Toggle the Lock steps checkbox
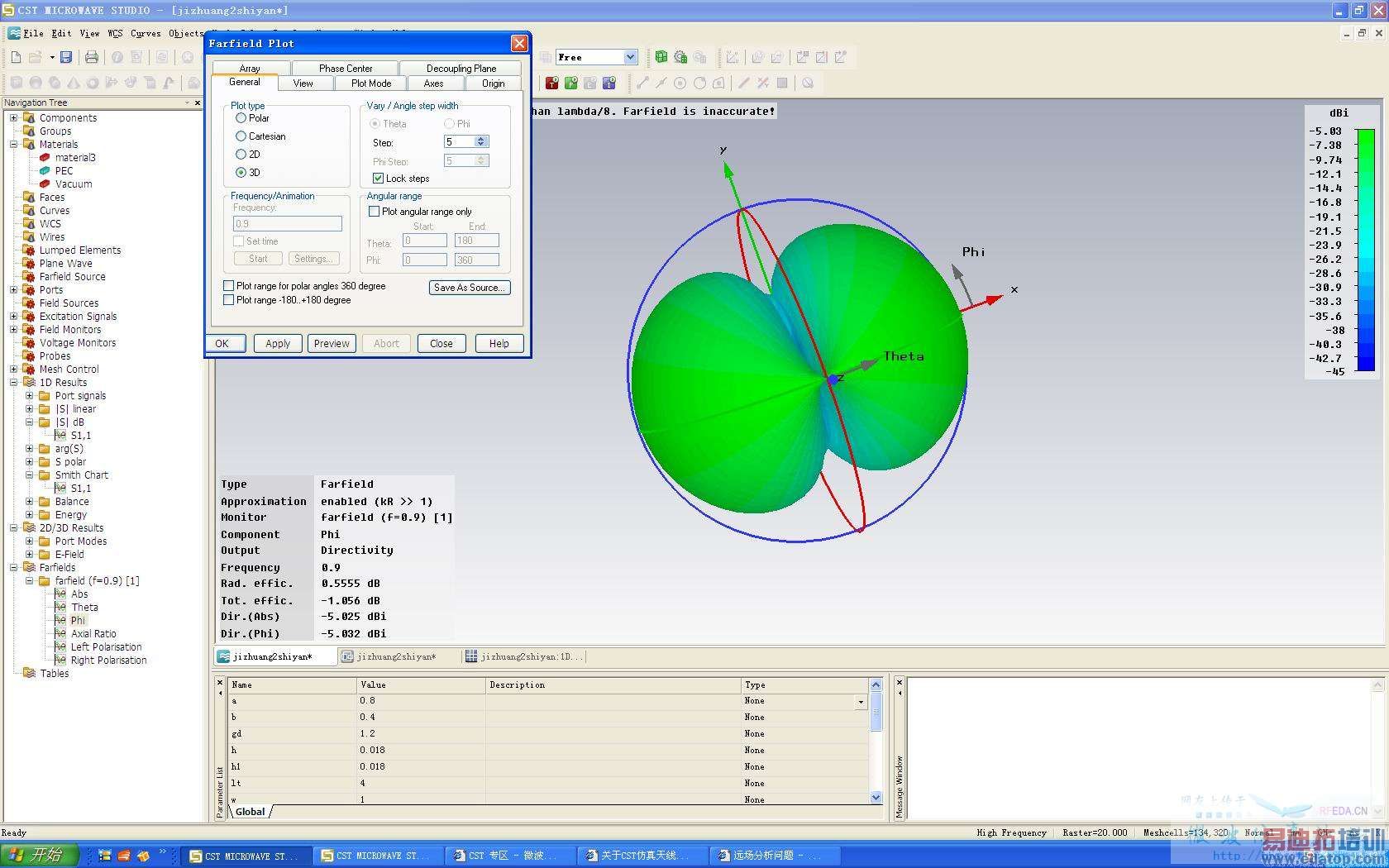This screenshot has width=1389, height=868. tap(378, 179)
